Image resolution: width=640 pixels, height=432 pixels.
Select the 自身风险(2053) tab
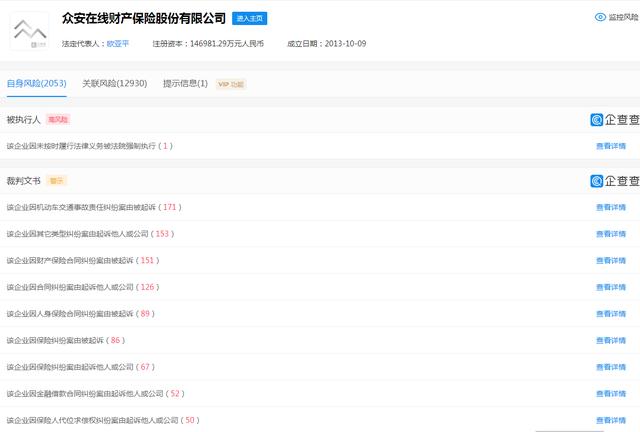(37, 84)
